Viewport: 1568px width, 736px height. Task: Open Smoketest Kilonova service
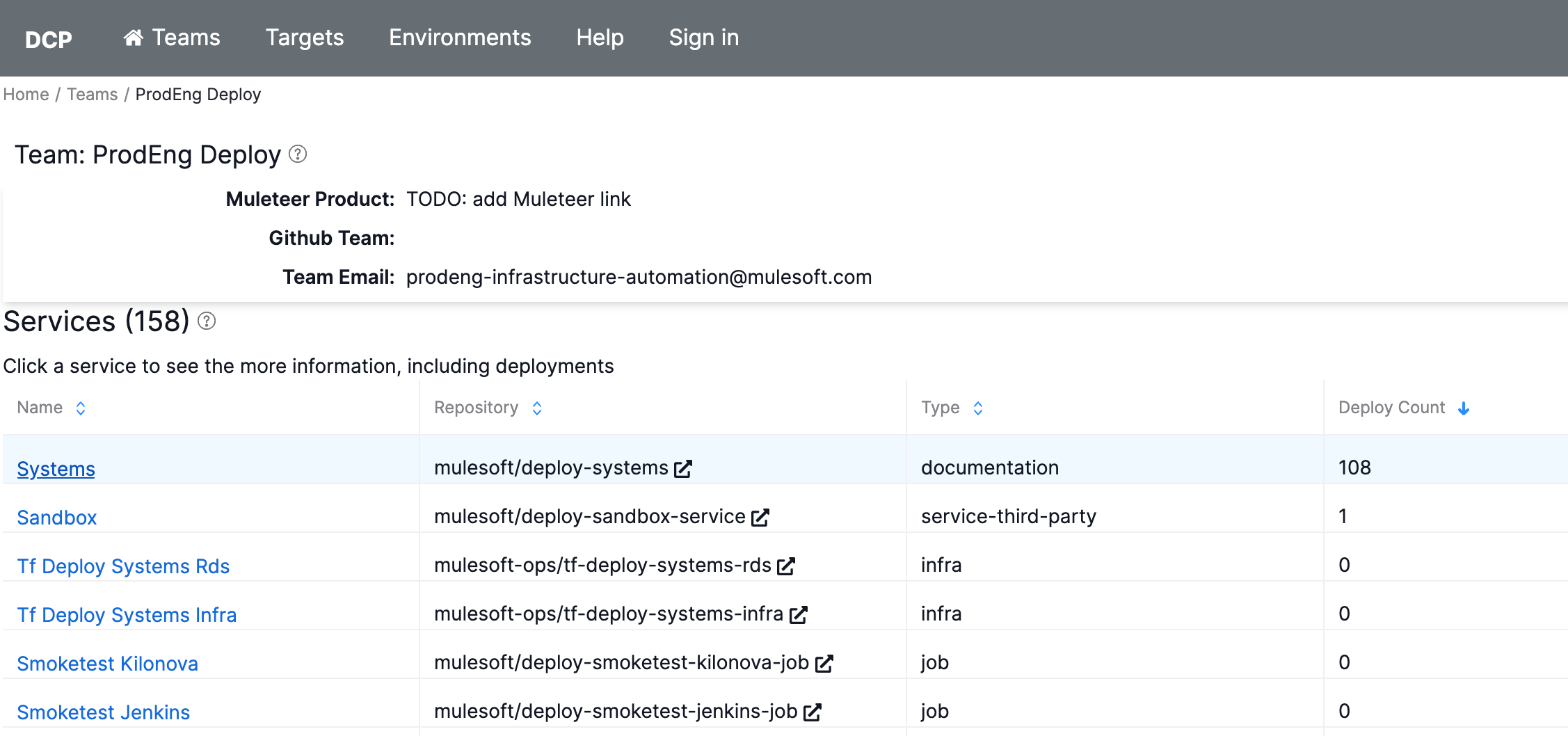pyautogui.click(x=108, y=664)
